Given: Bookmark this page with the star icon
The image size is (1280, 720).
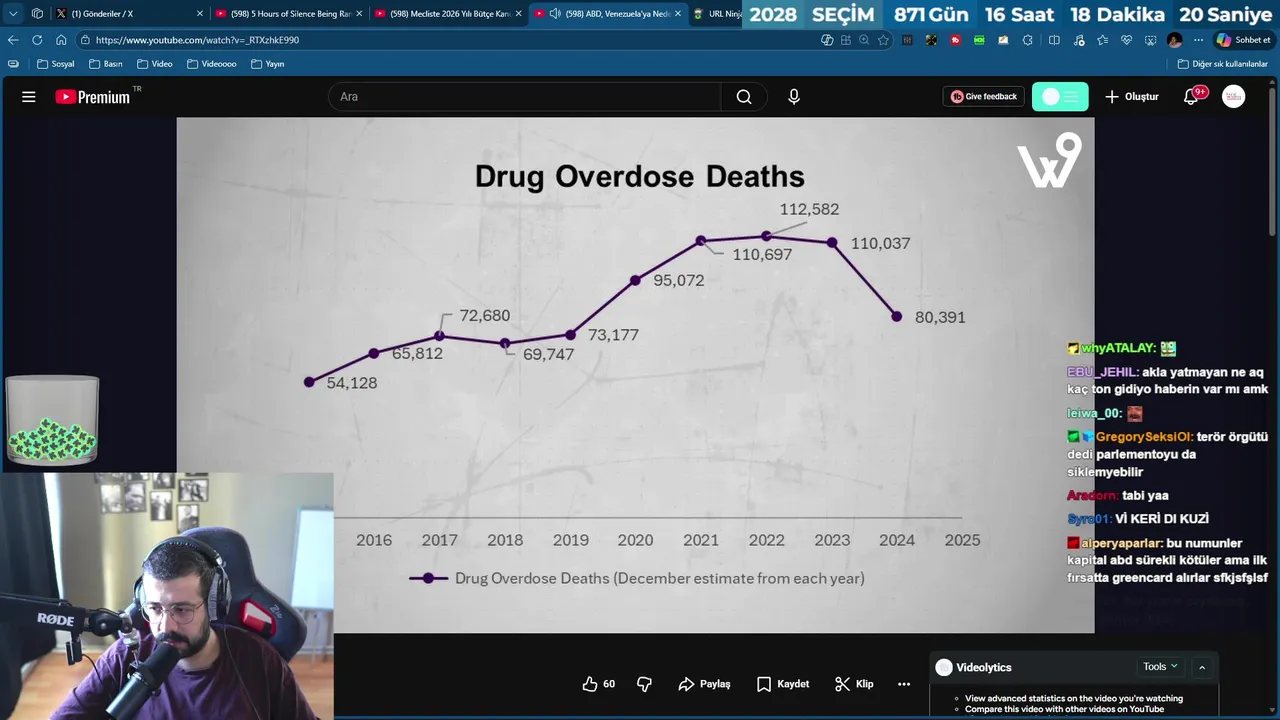Looking at the screenshot, I should [x=883, y=40].
